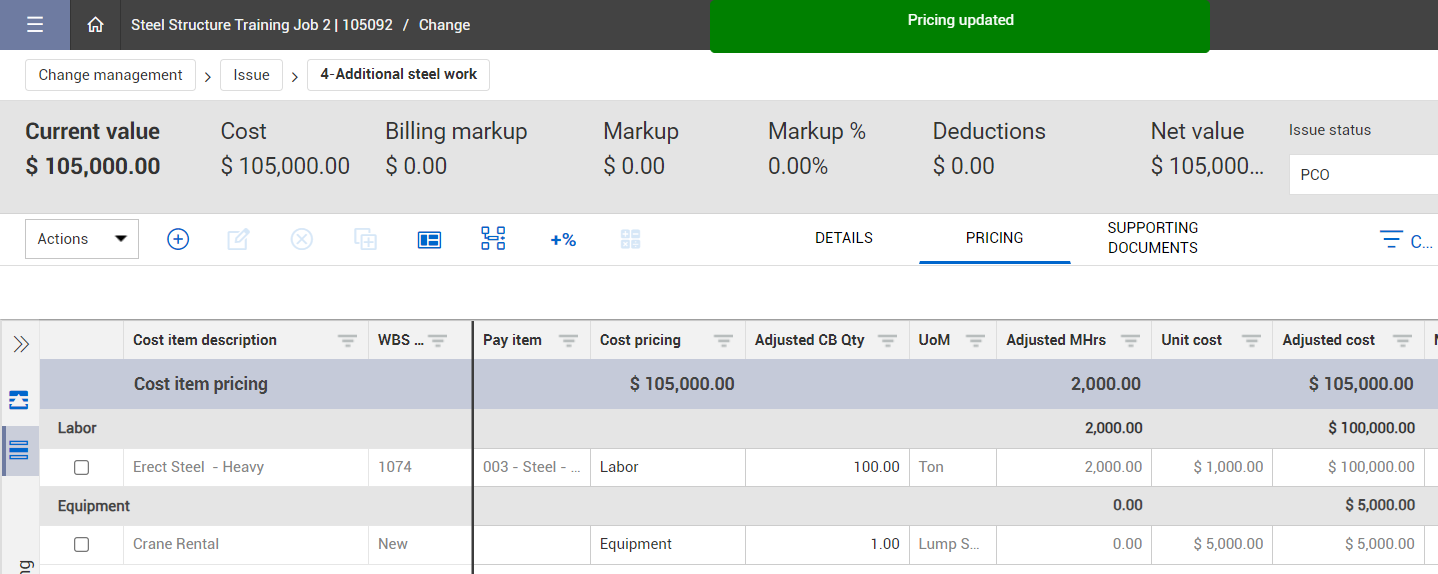Screen dimensions: 1438x574
Task: Click the apply markup +% icon
Action: (563, 239)
